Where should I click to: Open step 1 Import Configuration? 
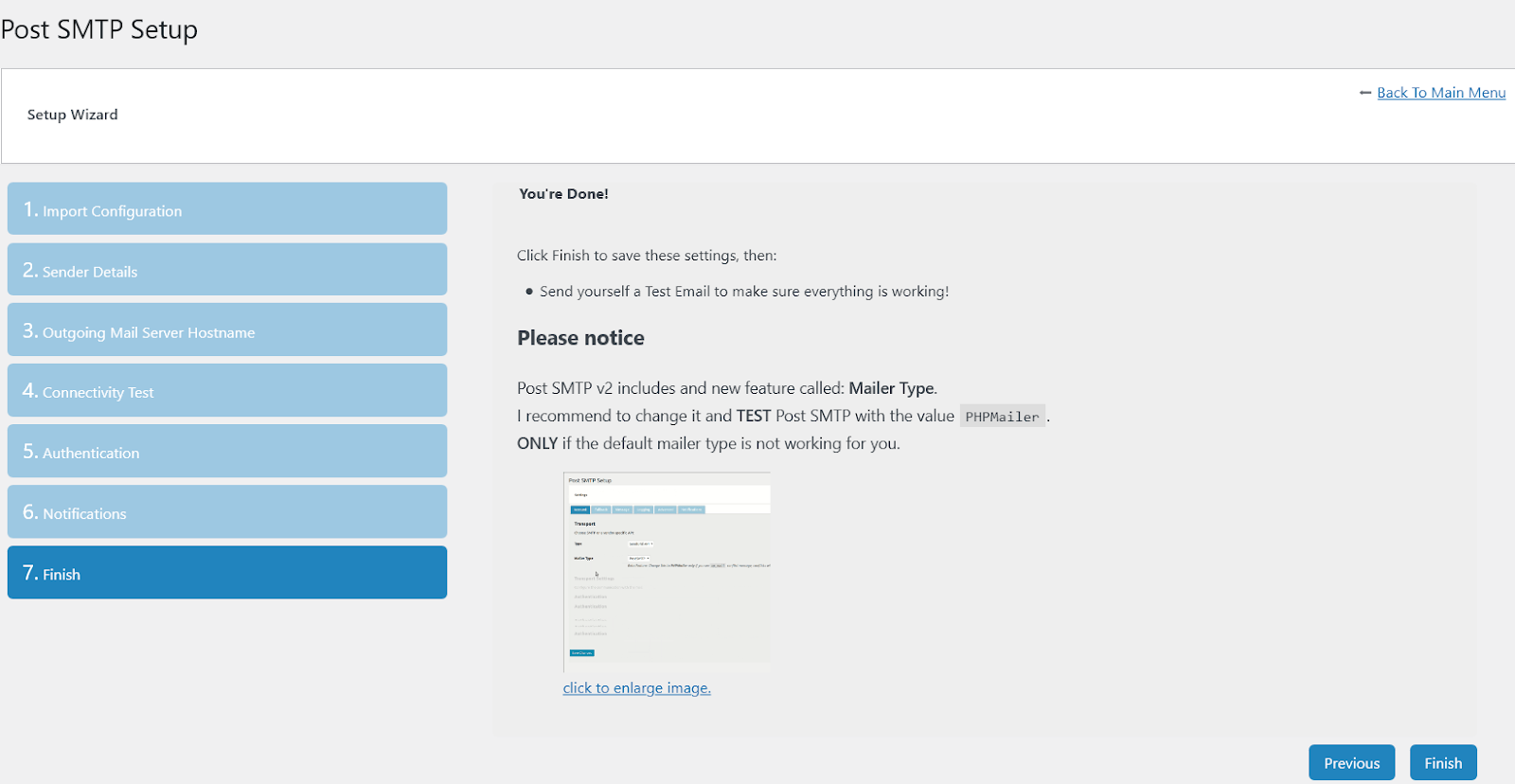[227, 208]
